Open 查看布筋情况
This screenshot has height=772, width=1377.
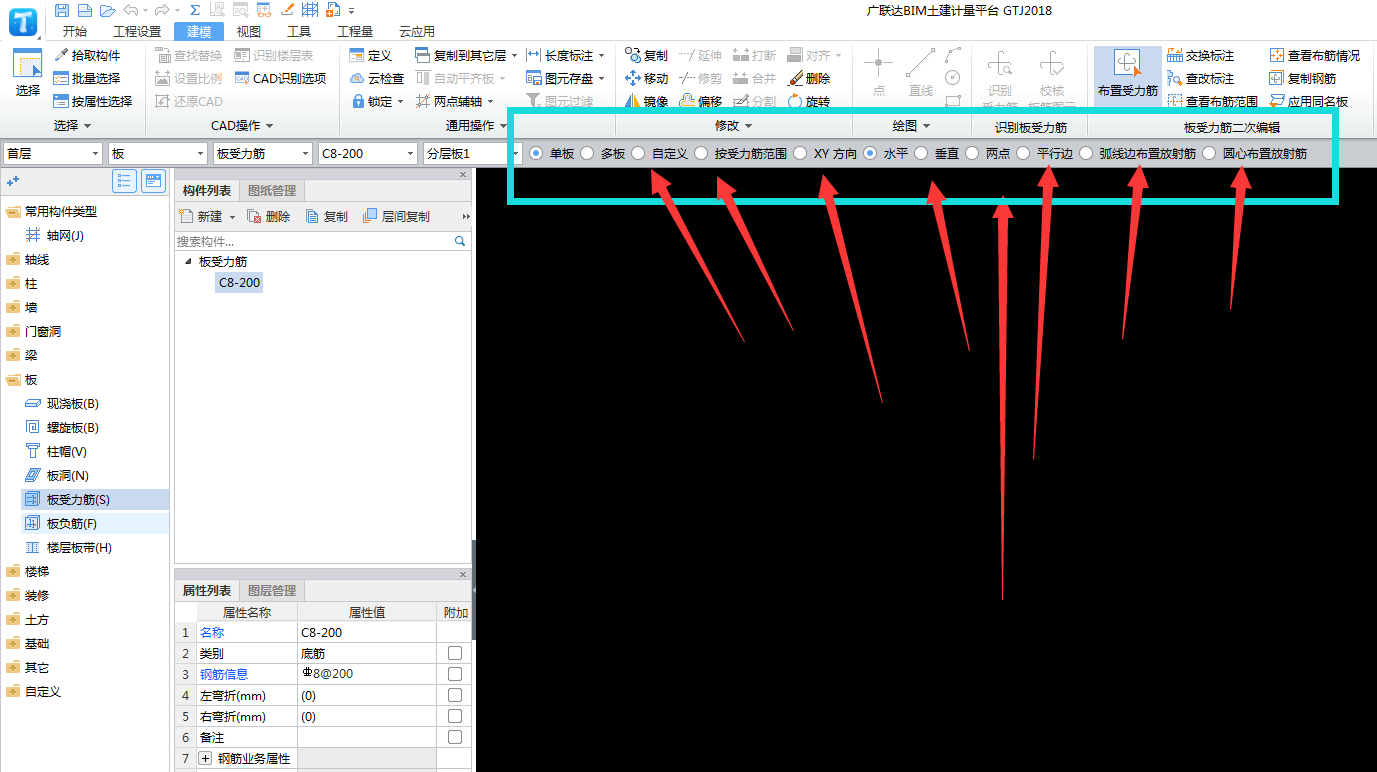[x=1315, y=55]
